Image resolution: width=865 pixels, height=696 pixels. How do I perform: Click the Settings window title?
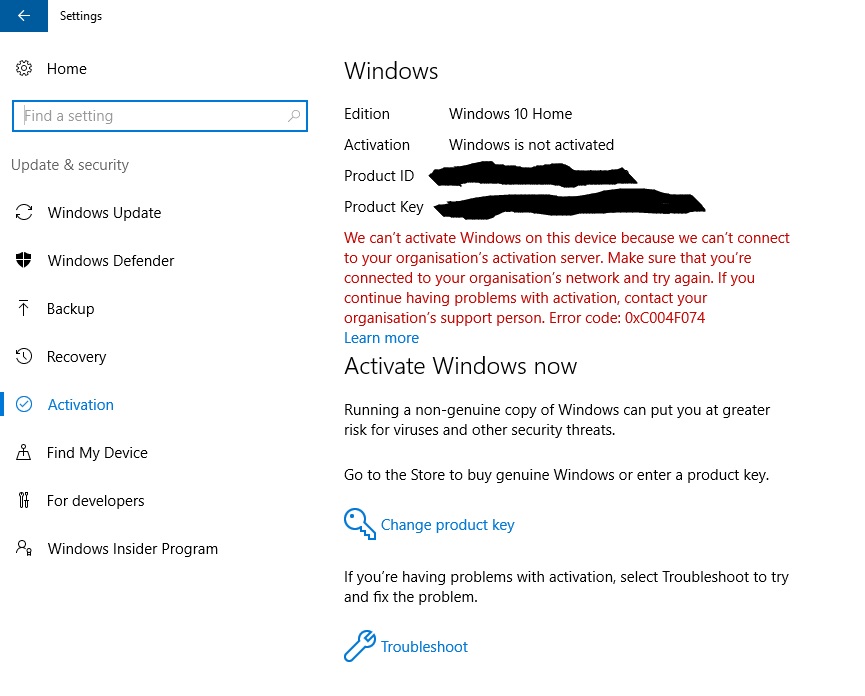point(81,16)
